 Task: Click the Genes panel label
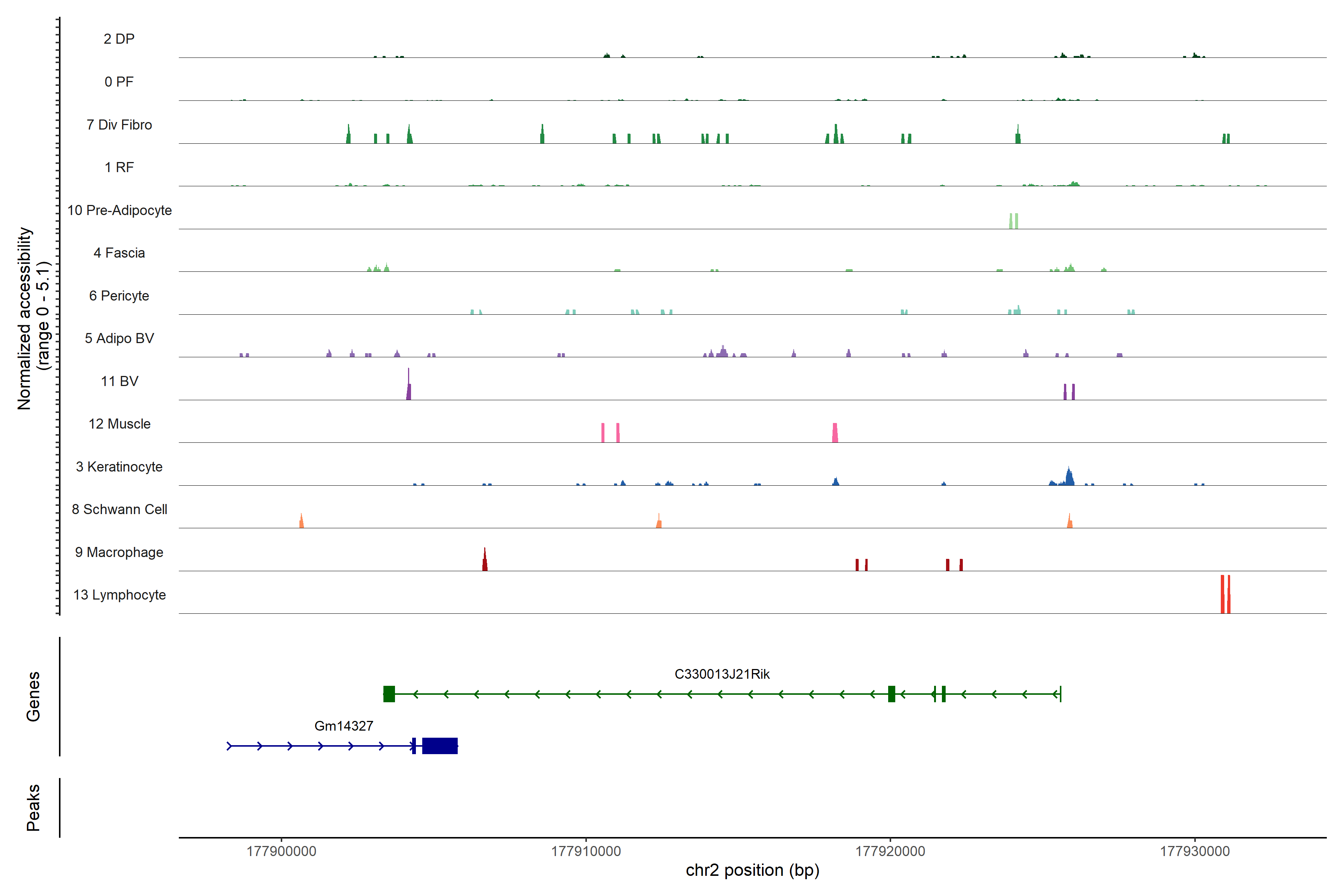33,697
